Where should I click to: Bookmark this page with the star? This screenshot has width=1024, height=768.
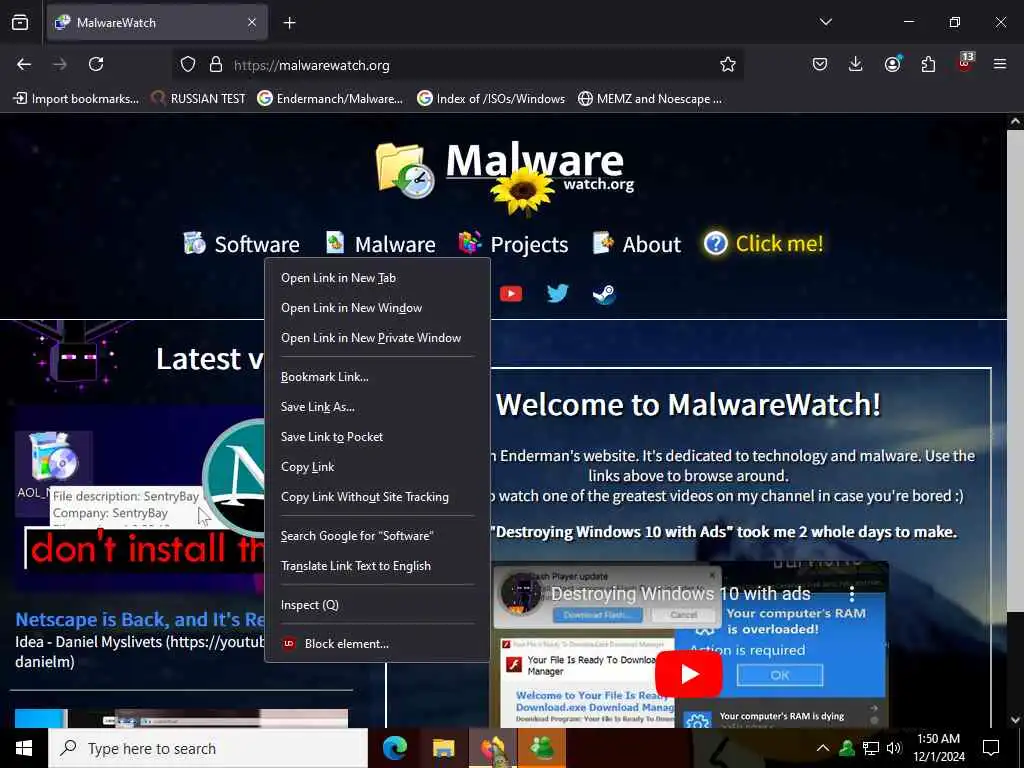[728, 65]
